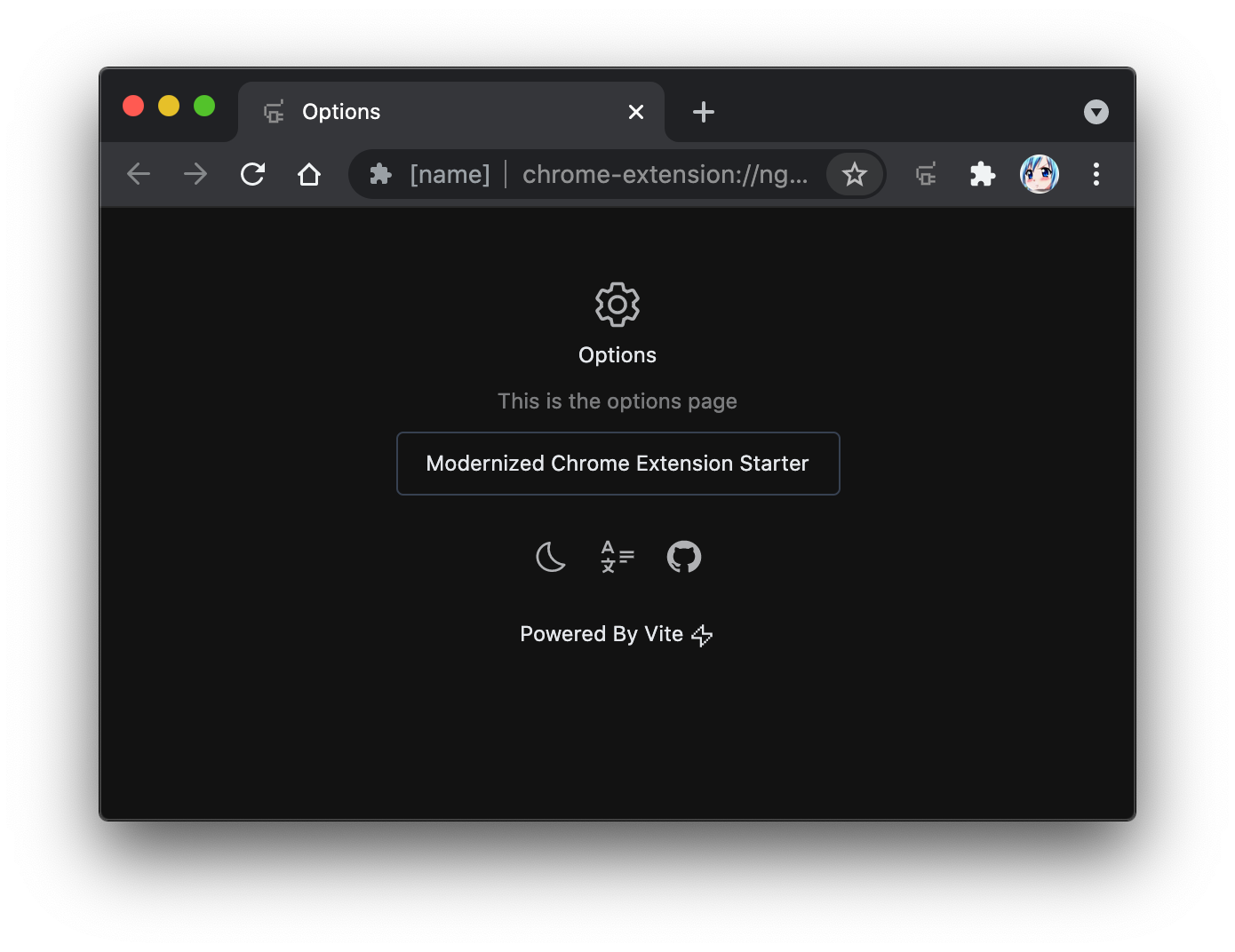
Task: Click the 'This is the options page' text
Action: pos(617,401)
